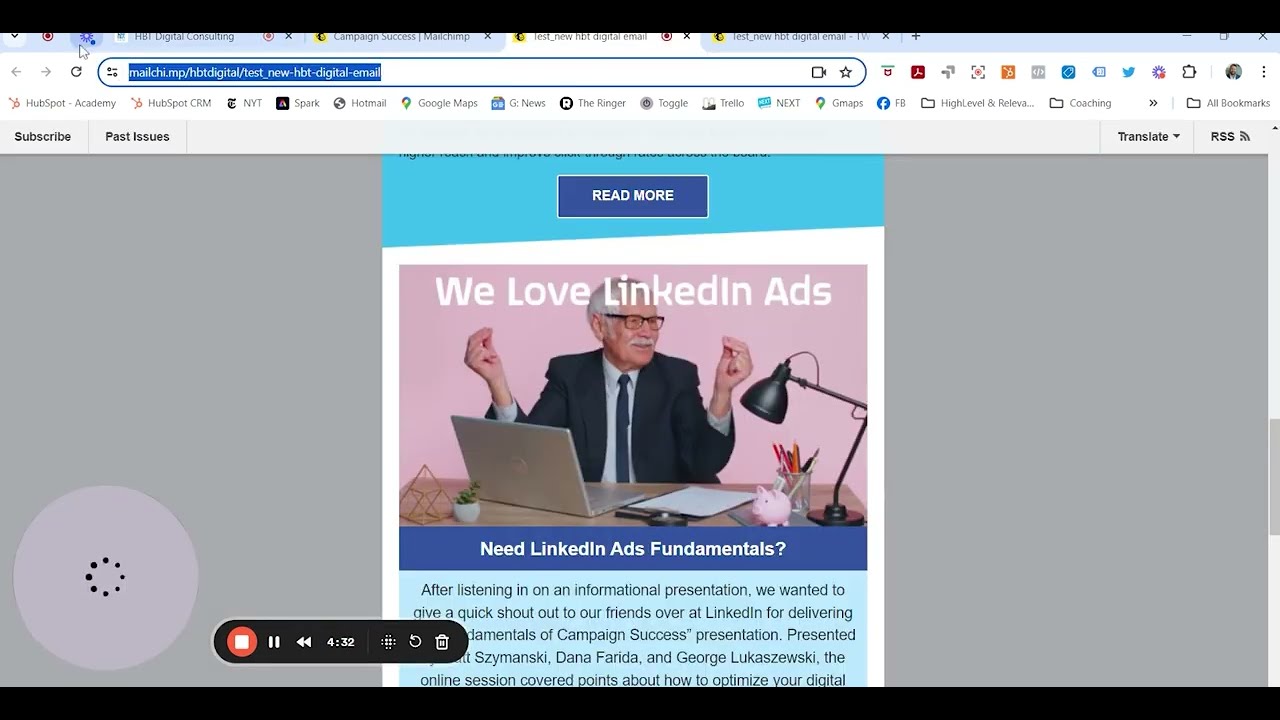The width and height of the screenshot is (1280, 720).
Task: Open the HubSpot - Academy bookmark
Action: pos(62,103)
